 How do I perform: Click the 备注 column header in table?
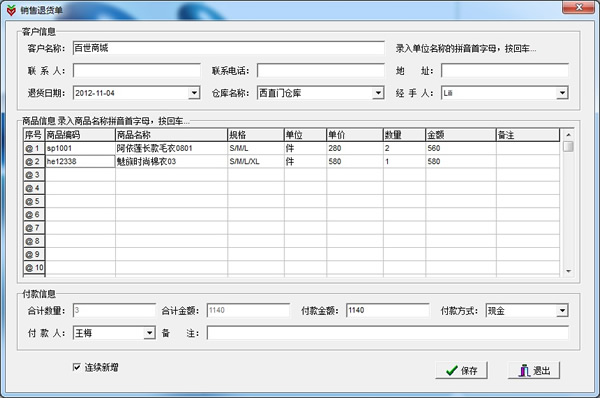coord(528,135)
